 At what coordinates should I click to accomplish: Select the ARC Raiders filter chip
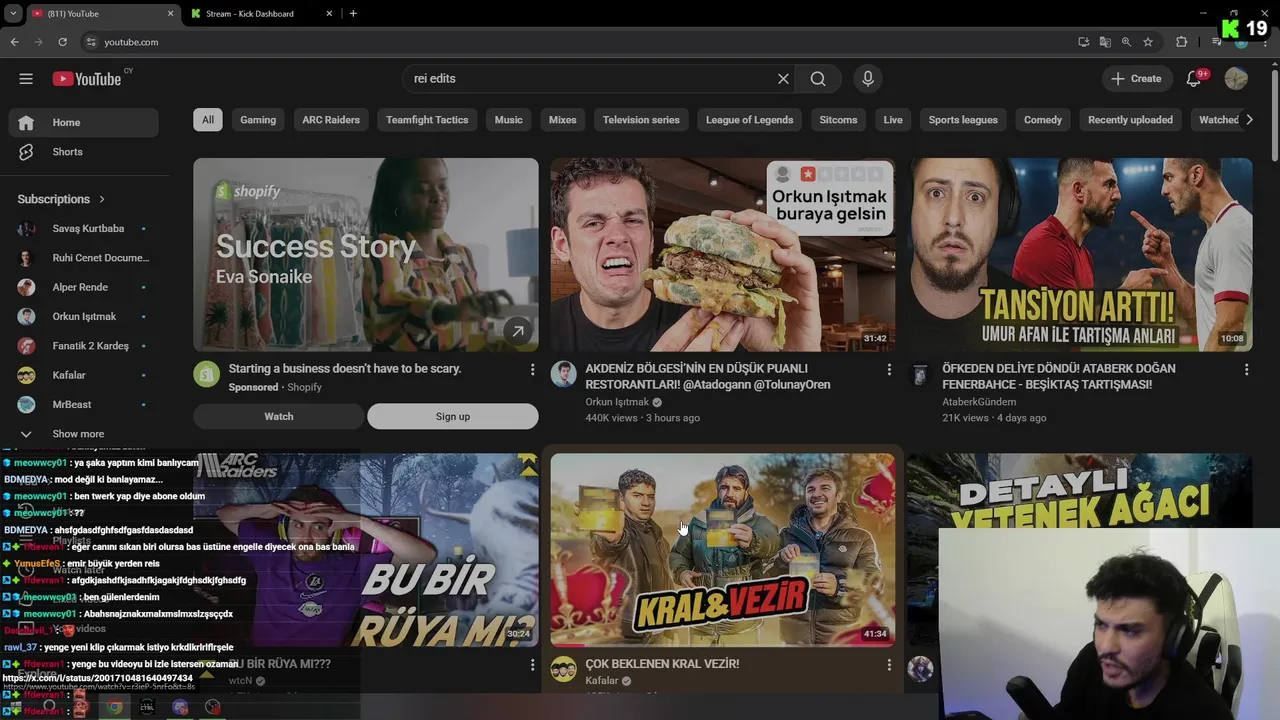click(331, 120)
